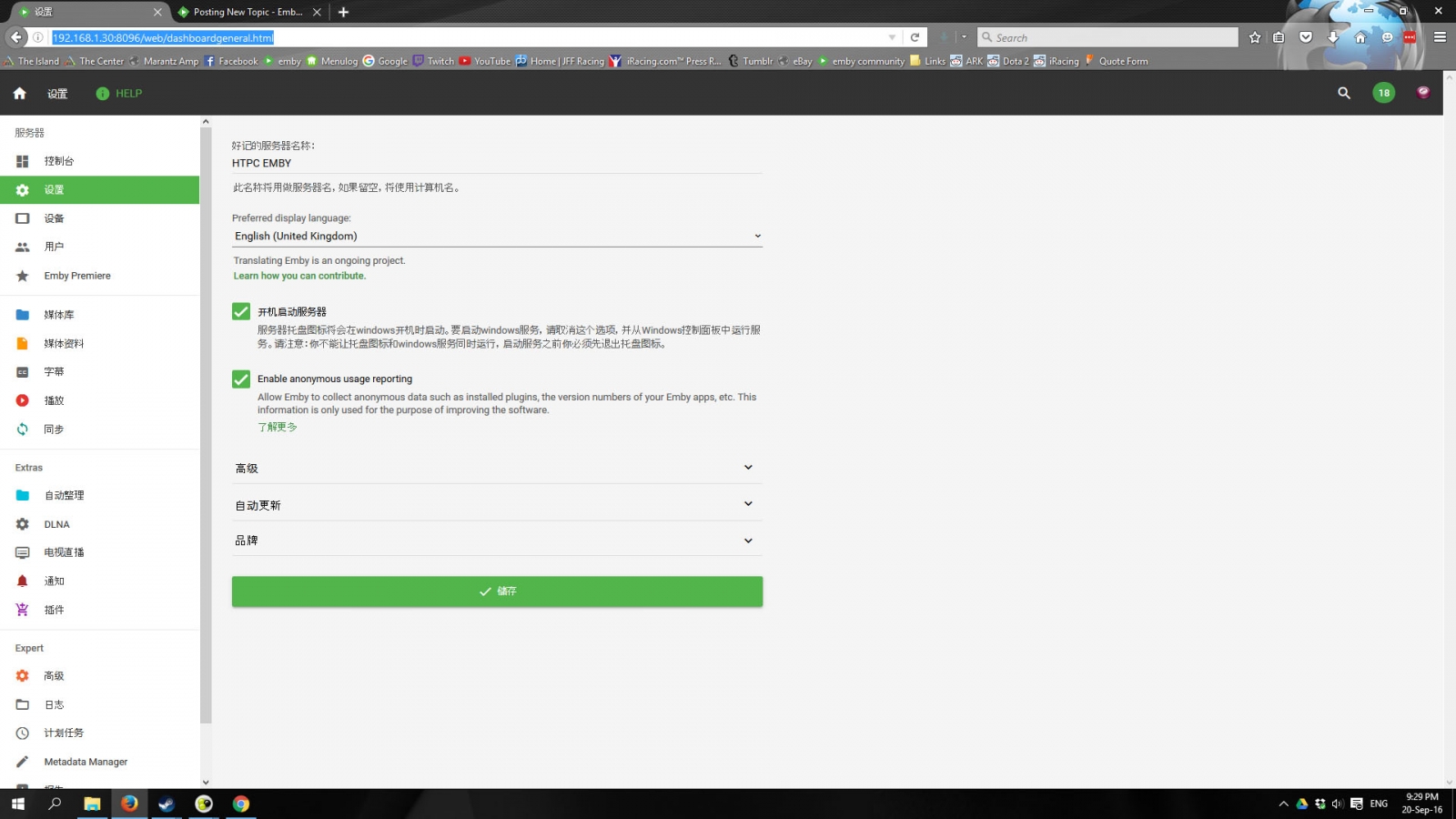The image size is (1456, 819).
Task: Switch to Posting New Topic browser tab
Action: click(x=249, y=12)
